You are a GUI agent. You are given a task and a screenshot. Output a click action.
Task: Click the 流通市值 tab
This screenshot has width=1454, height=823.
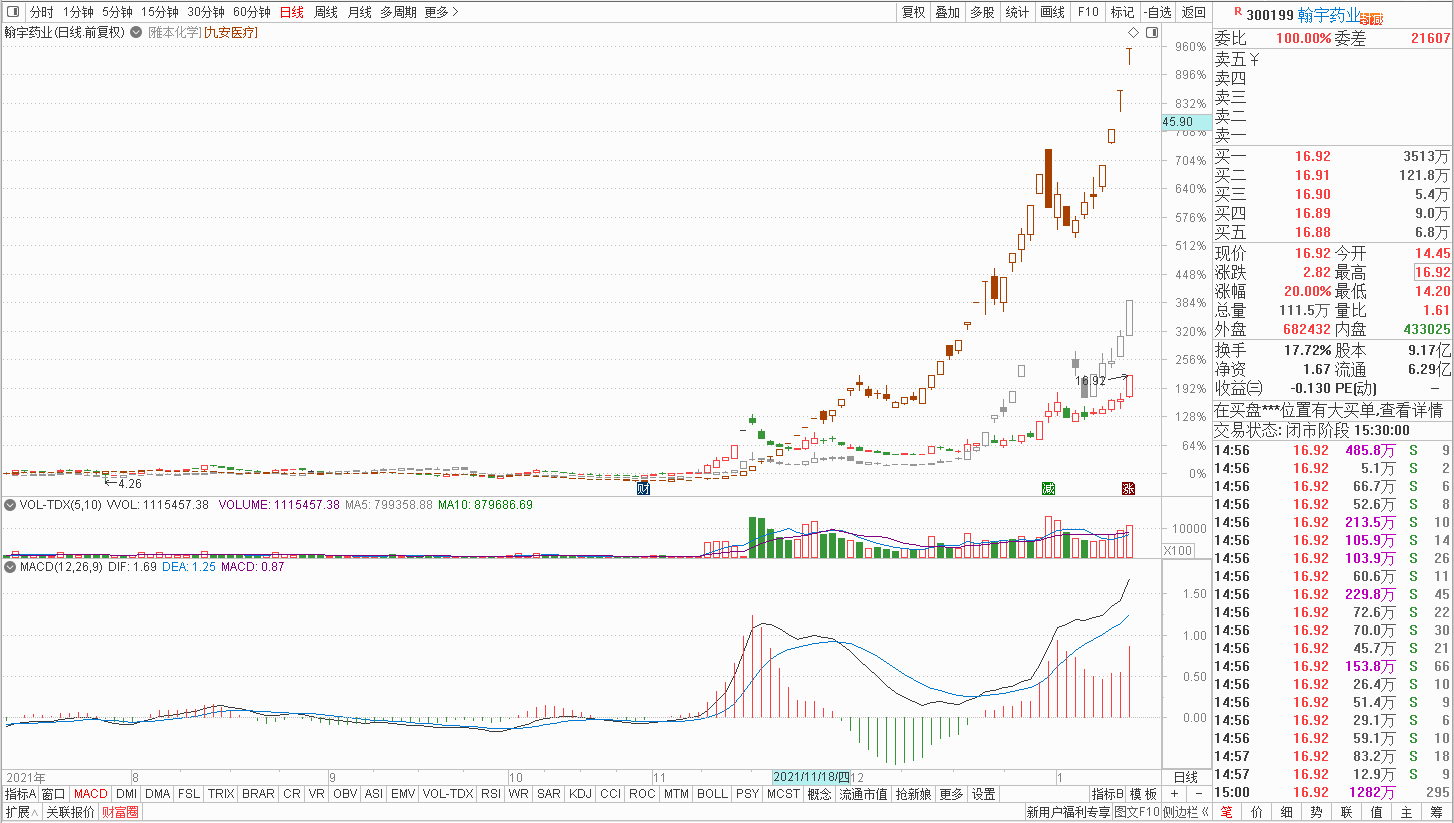point(863,794)
